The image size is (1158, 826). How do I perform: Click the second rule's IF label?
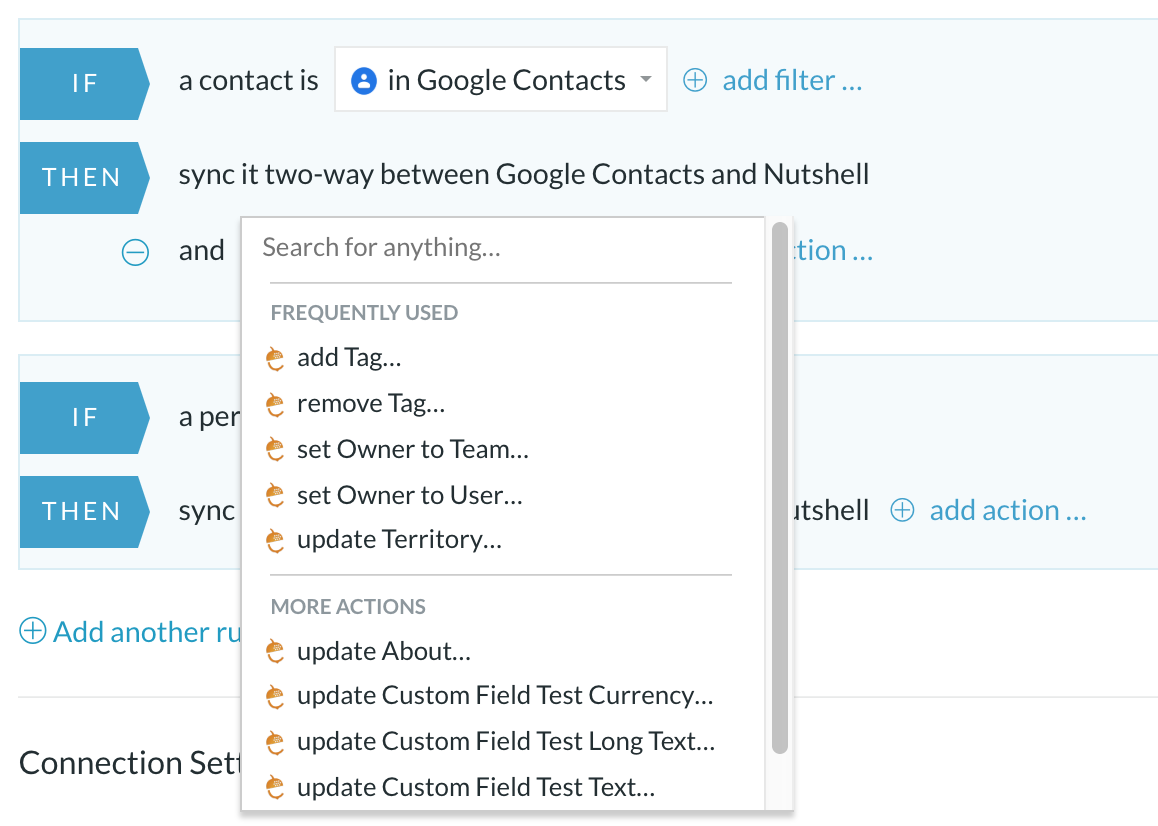coord(84,417)
